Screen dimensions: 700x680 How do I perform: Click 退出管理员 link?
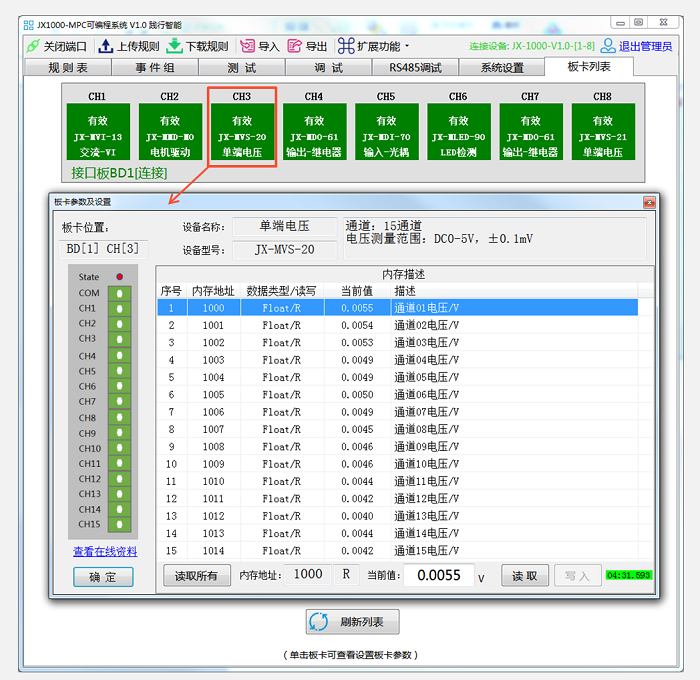pyautogui.click(x=645, y=46)
